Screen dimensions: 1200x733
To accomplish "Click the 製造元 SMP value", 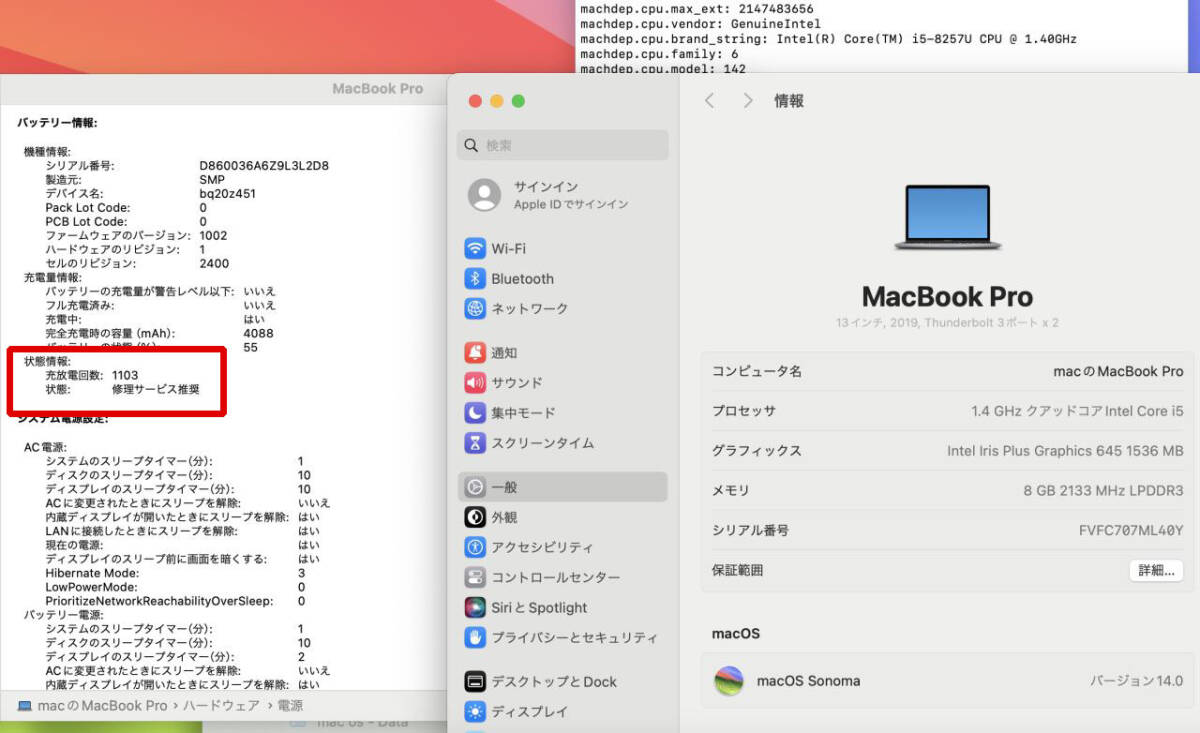I will click(212, 179).
